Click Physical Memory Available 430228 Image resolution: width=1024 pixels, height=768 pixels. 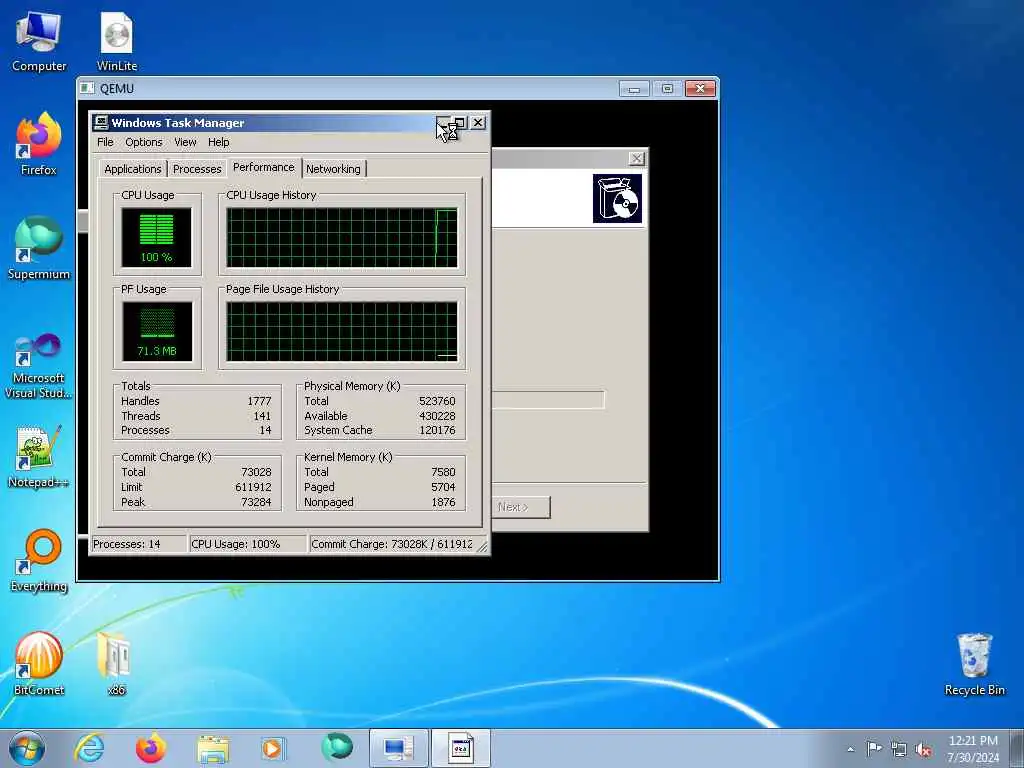437,416
